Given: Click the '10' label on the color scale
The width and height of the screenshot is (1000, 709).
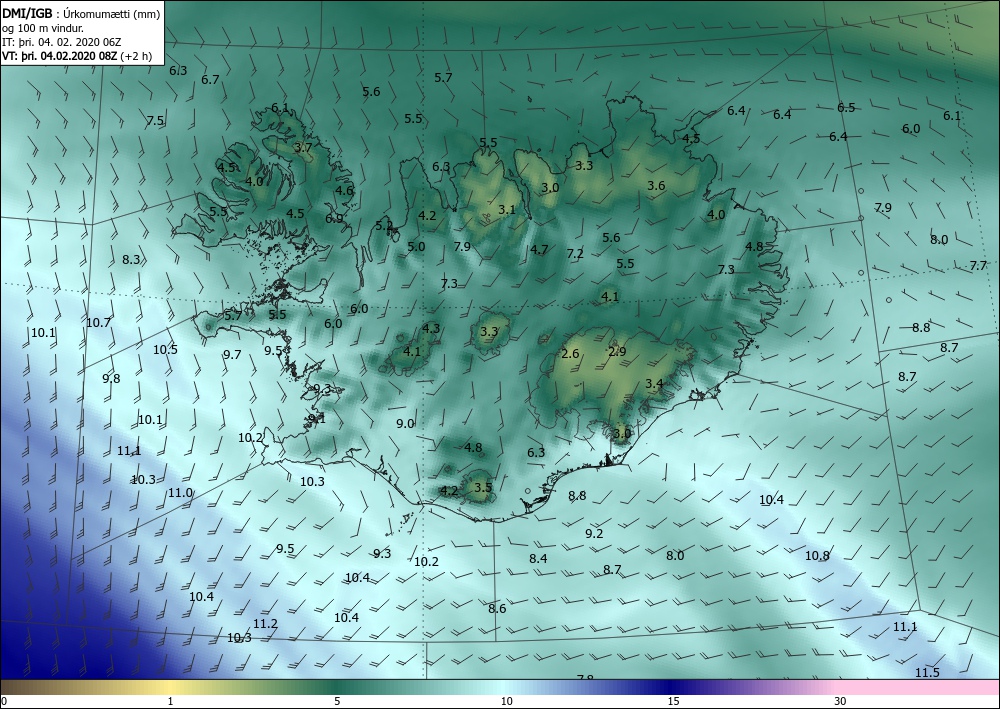Looking at the screenshot, I should pyautogui.click(x=506, y=702).
